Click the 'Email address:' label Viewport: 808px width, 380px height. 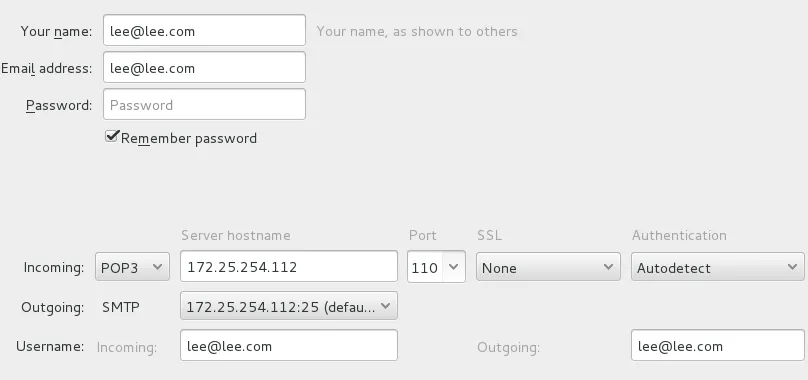tap(46, 69)
